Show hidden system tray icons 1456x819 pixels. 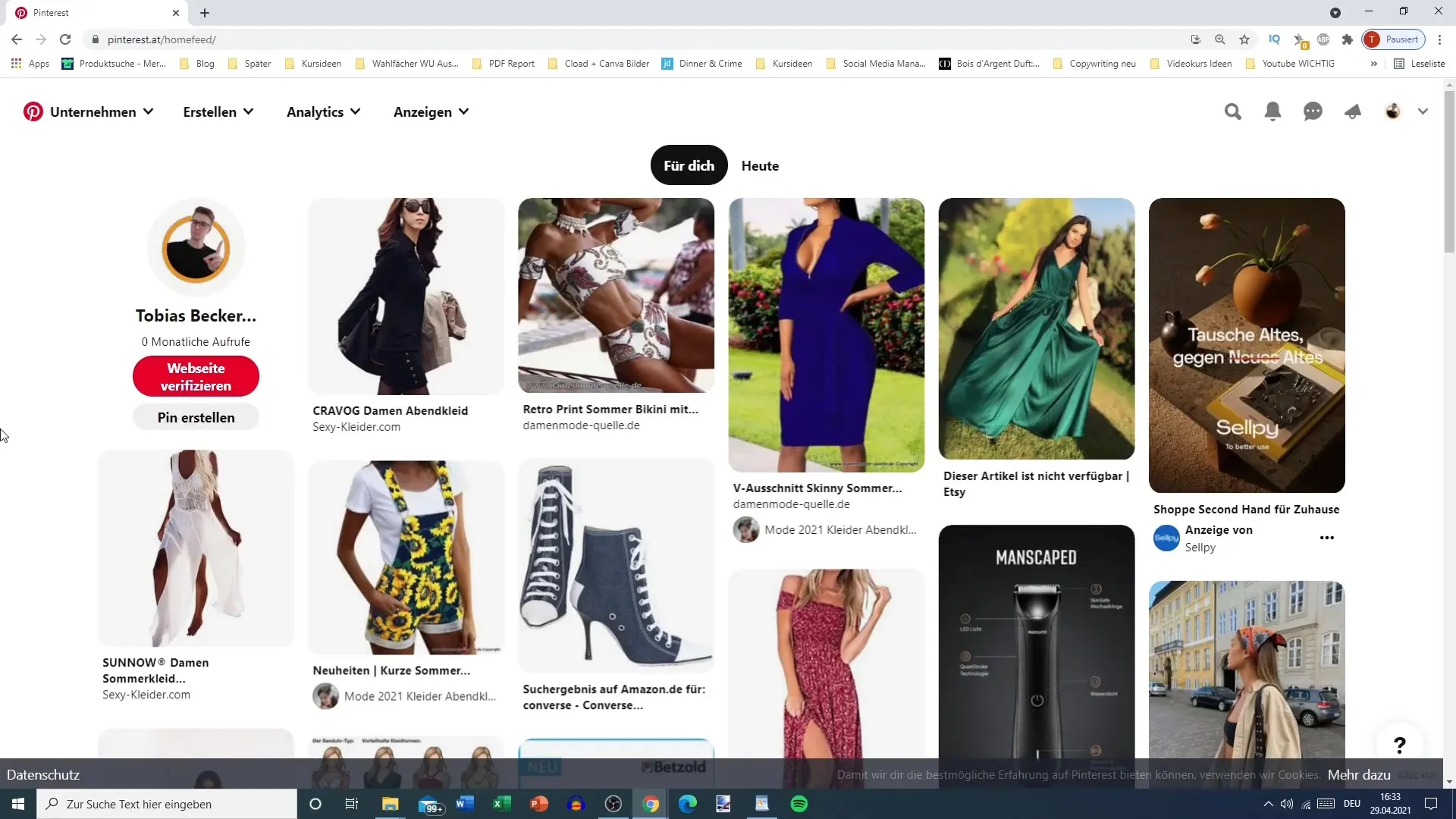(x=1268, y=804)
